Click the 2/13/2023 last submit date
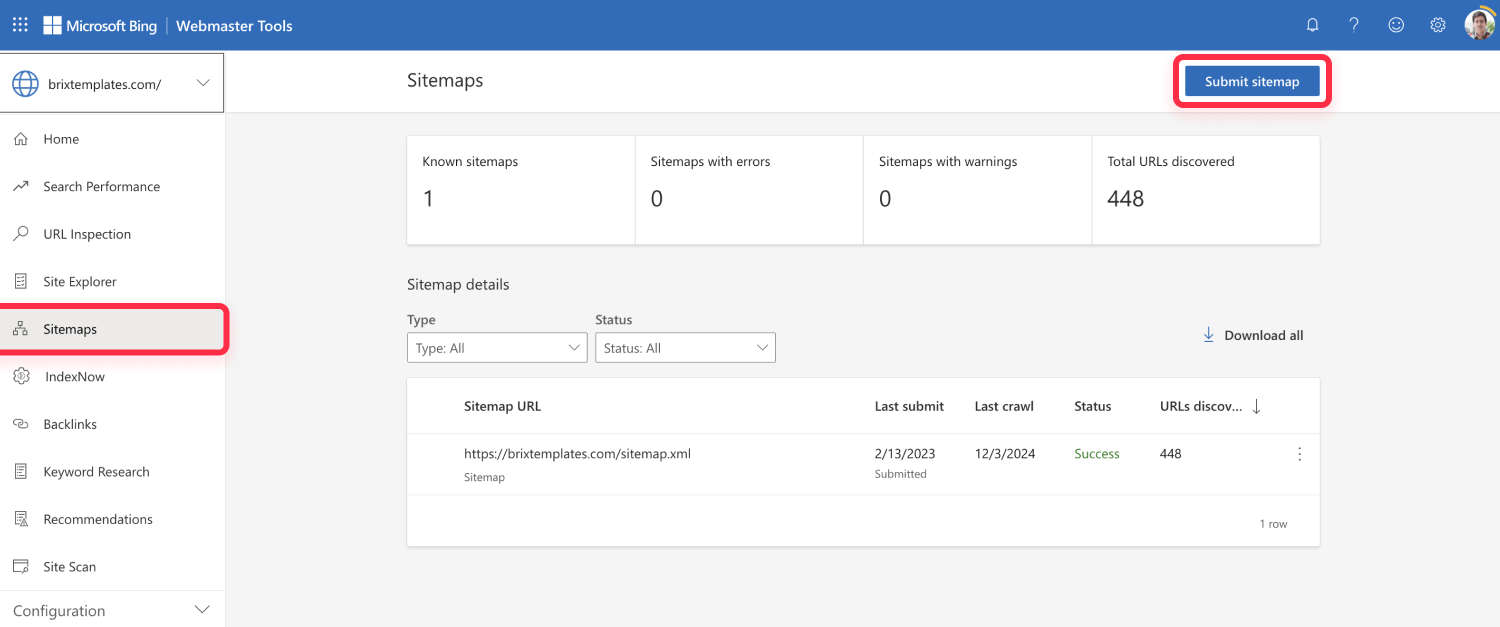1500x627 pixels. (x=905, y=453)
